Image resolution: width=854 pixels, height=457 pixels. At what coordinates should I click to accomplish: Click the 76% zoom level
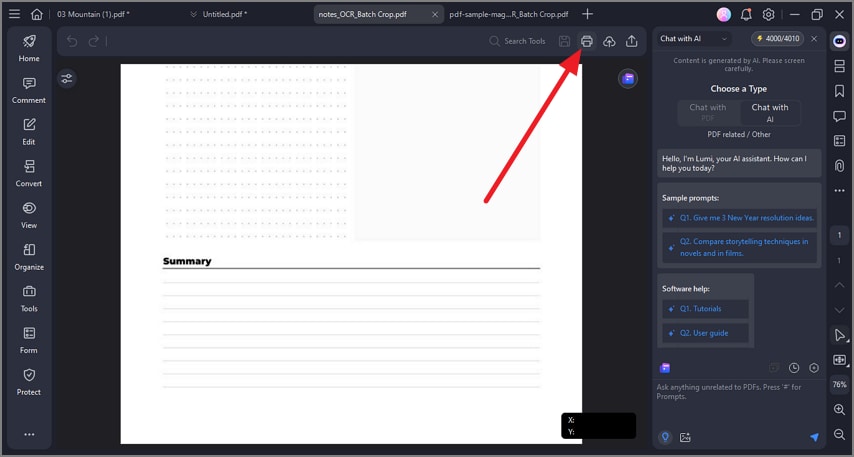pyautogui.click(x=839, y=384)
